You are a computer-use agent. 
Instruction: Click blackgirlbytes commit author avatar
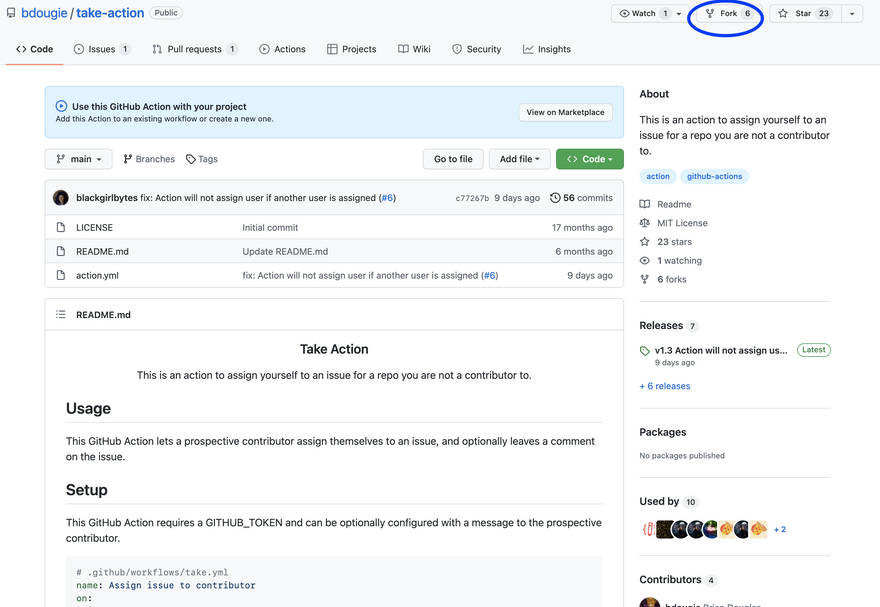coord(61,198)
